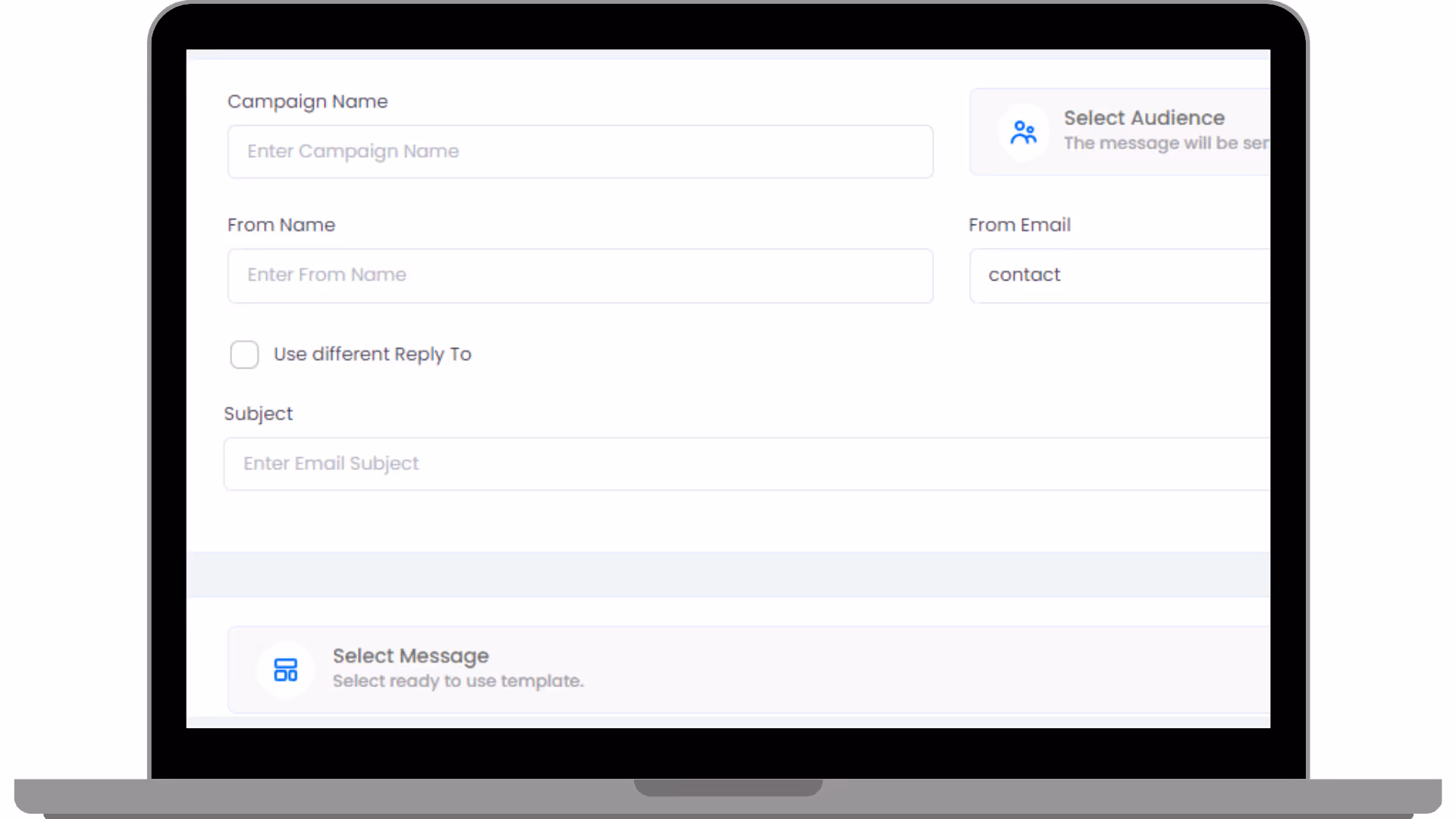This screenshot has width=1456, height=819.
Task: Click 'Select ready to use template.' text
Action: [458, 681]
